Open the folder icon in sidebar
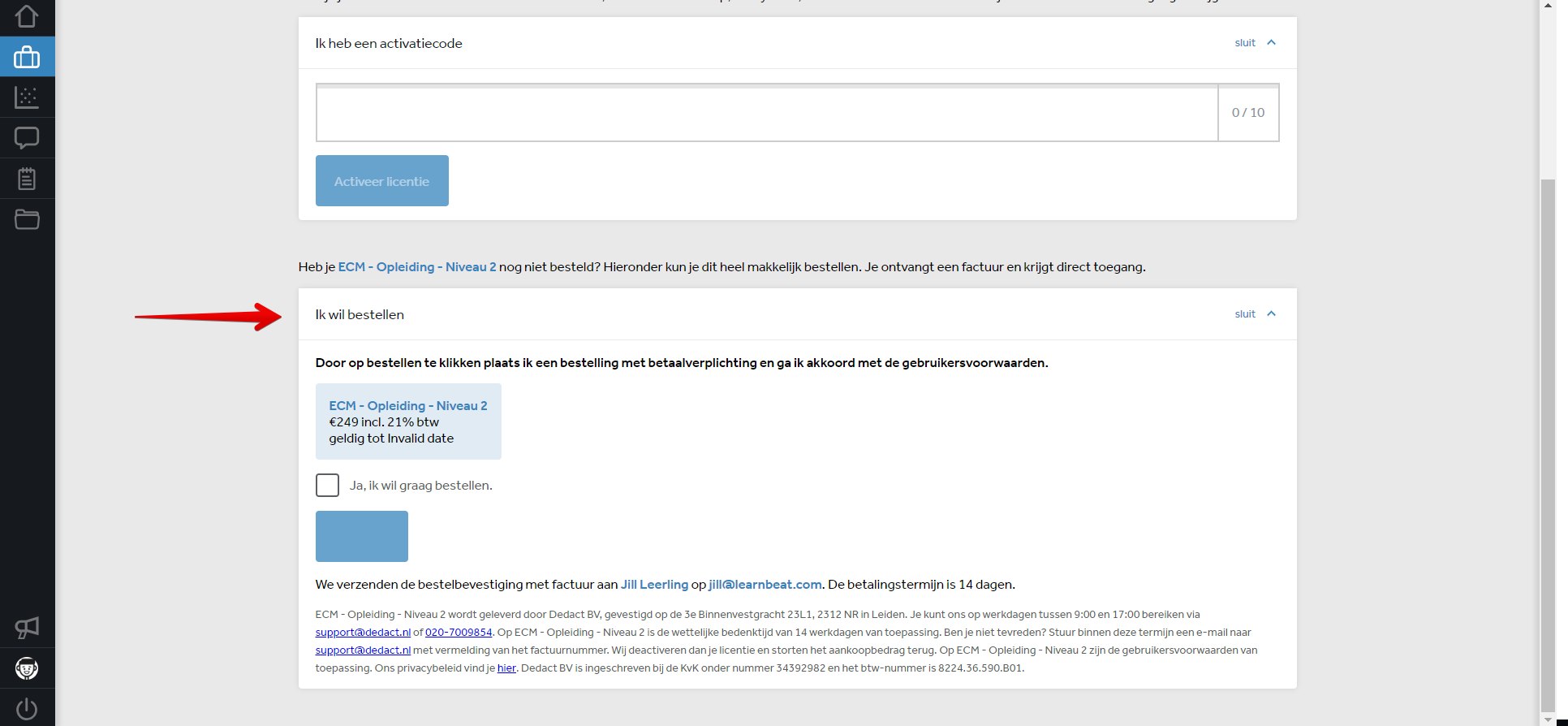This screenshot has height=726, width=1568. [27, 219]
